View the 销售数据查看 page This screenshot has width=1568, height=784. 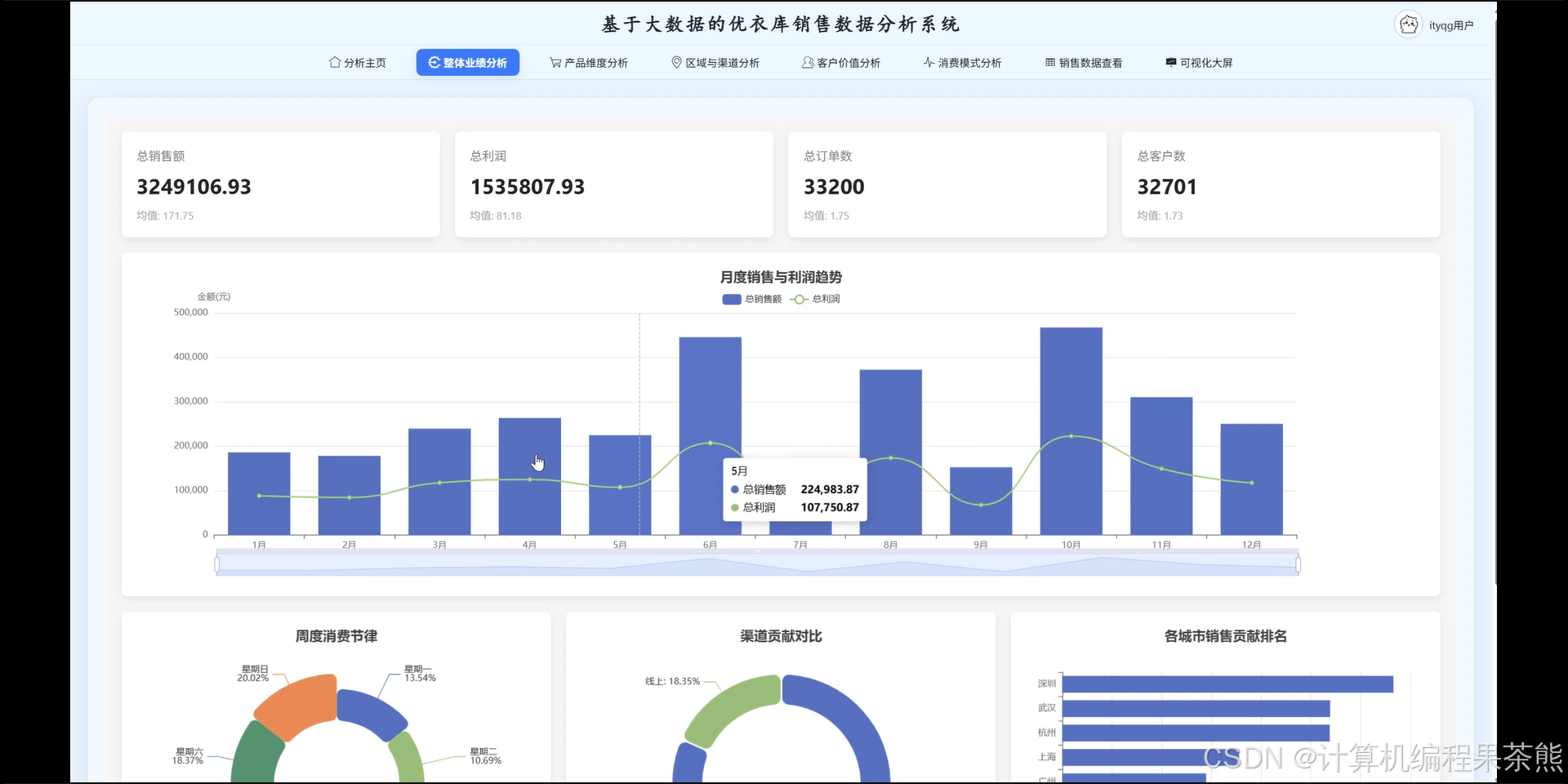(x=1084, y=63)
